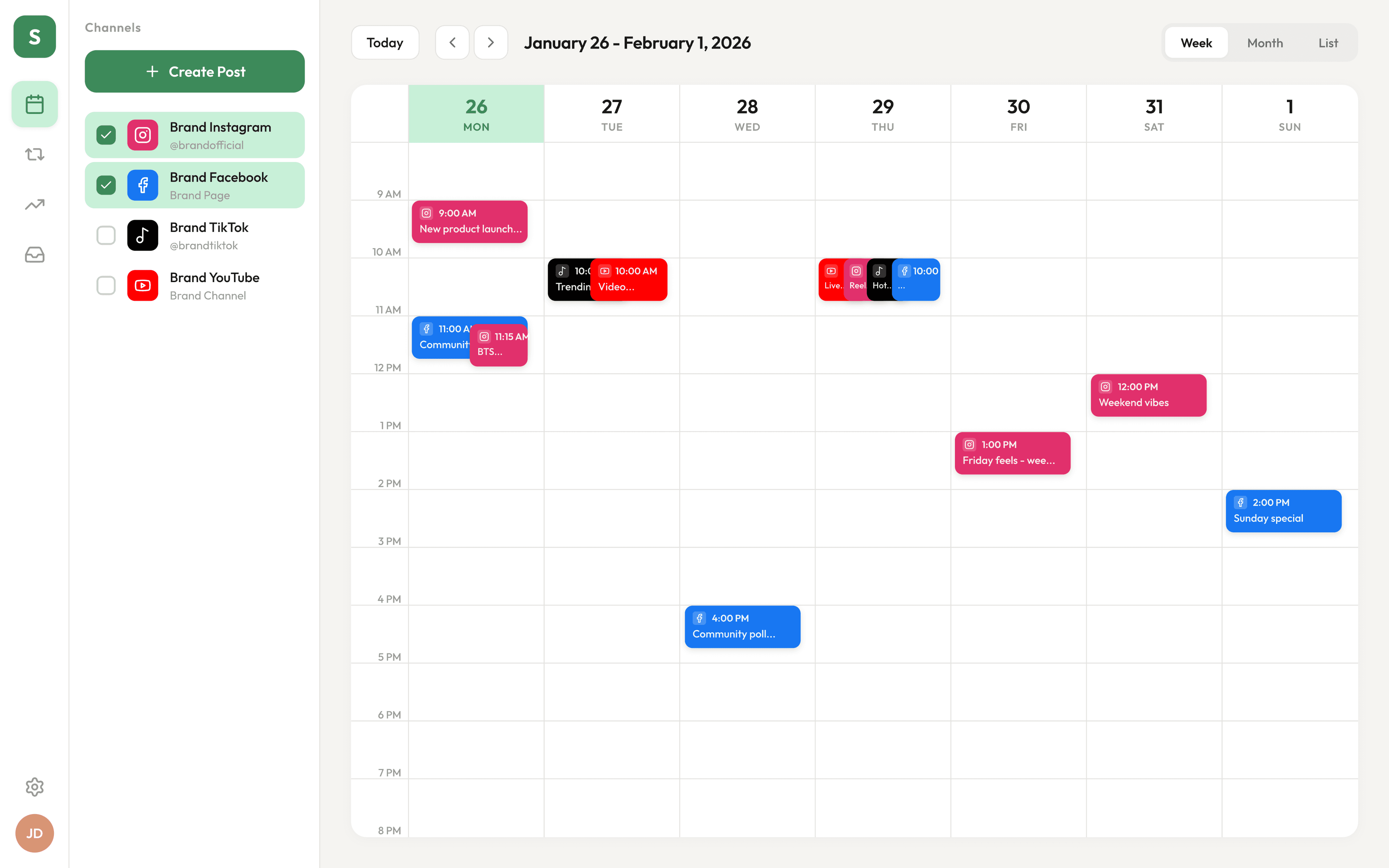Uncheck the Brand Instagram channel
1389x868 pixels.
pyautogui.click(x=106, y=134)
